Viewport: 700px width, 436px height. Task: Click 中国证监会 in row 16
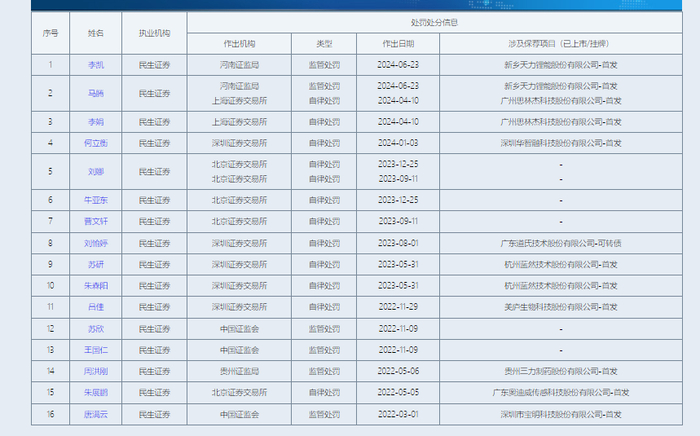[239, 415]
